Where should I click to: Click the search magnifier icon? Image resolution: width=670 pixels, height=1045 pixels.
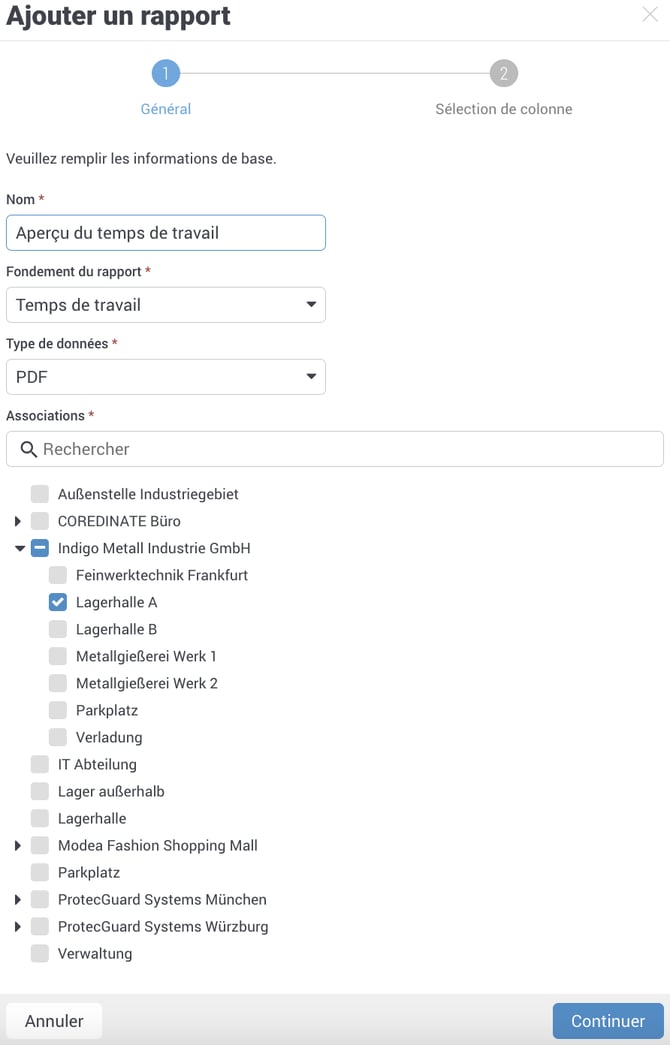pos(28,448)
